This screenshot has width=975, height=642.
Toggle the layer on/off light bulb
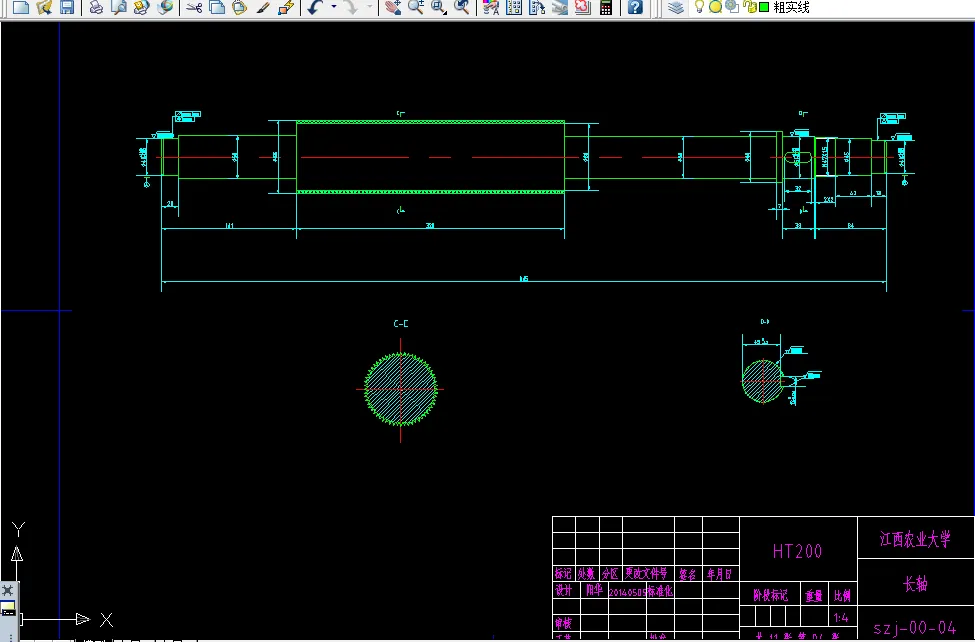(699, 7)
